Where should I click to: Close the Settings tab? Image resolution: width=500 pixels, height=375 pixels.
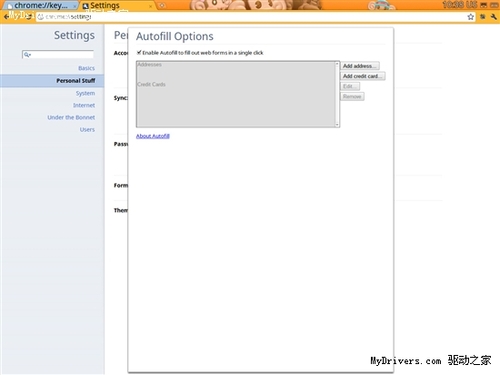pyautogui.click(x=150, y=6)
